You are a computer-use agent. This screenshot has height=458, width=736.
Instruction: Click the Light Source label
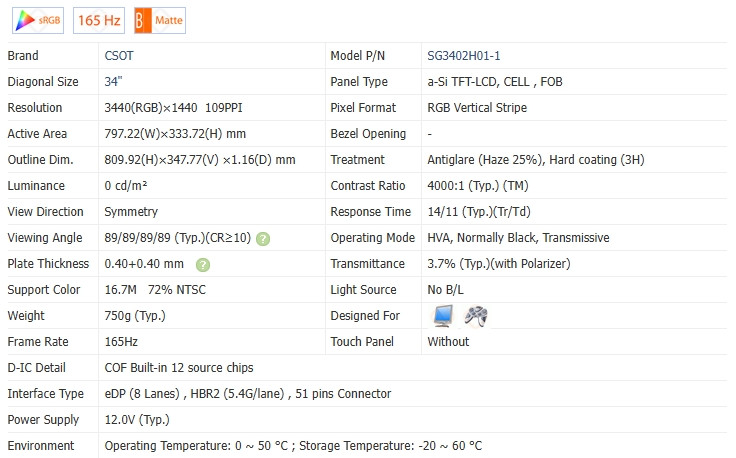coord(363,290)
